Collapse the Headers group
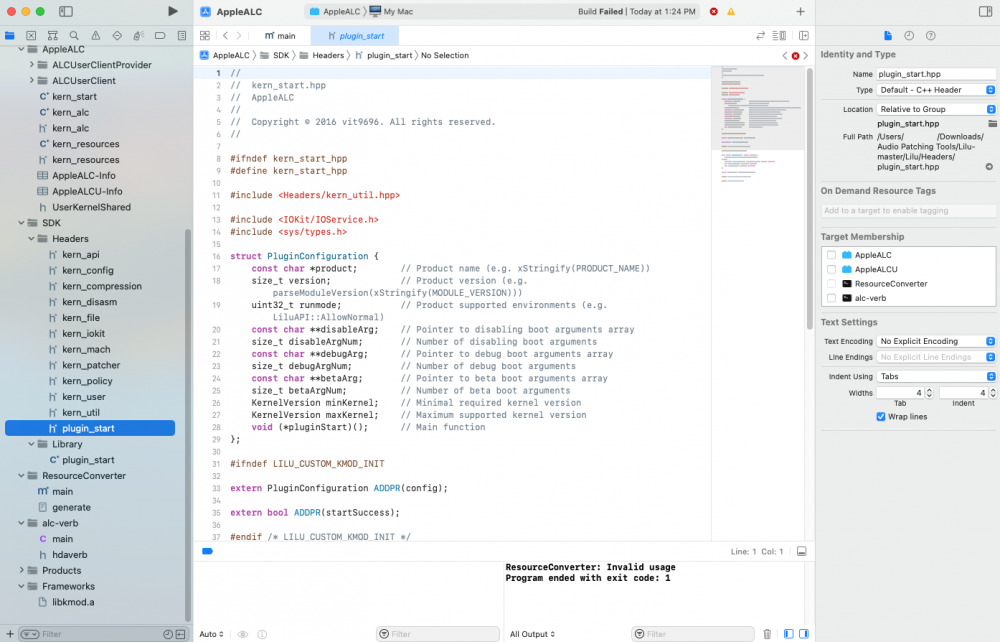Viewport: 1000px width, 642px height. tap(31, 238)
